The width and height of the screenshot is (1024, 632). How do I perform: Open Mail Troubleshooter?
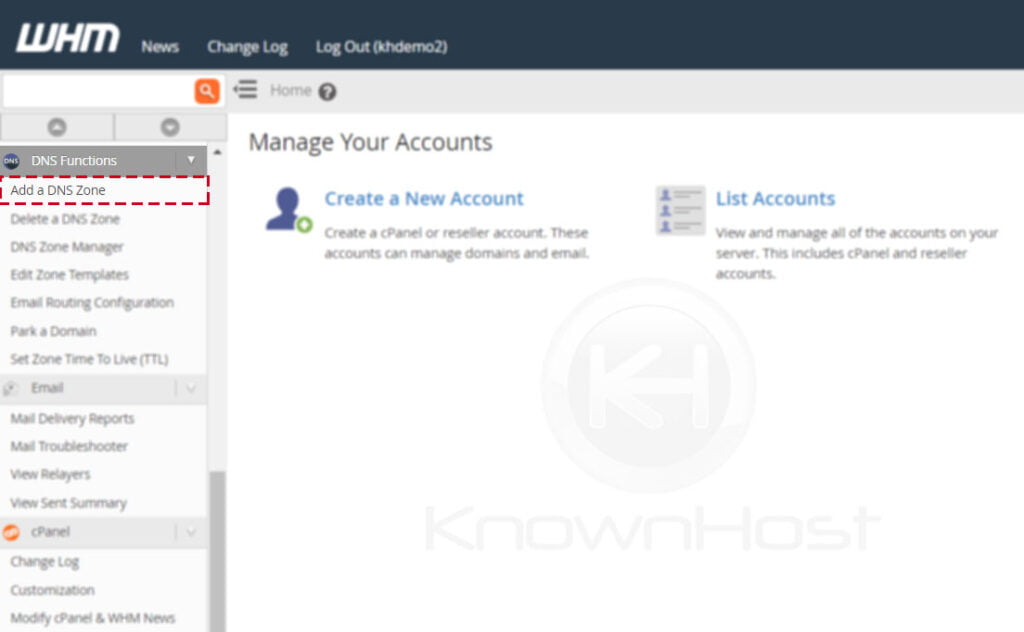coord(69,447)
